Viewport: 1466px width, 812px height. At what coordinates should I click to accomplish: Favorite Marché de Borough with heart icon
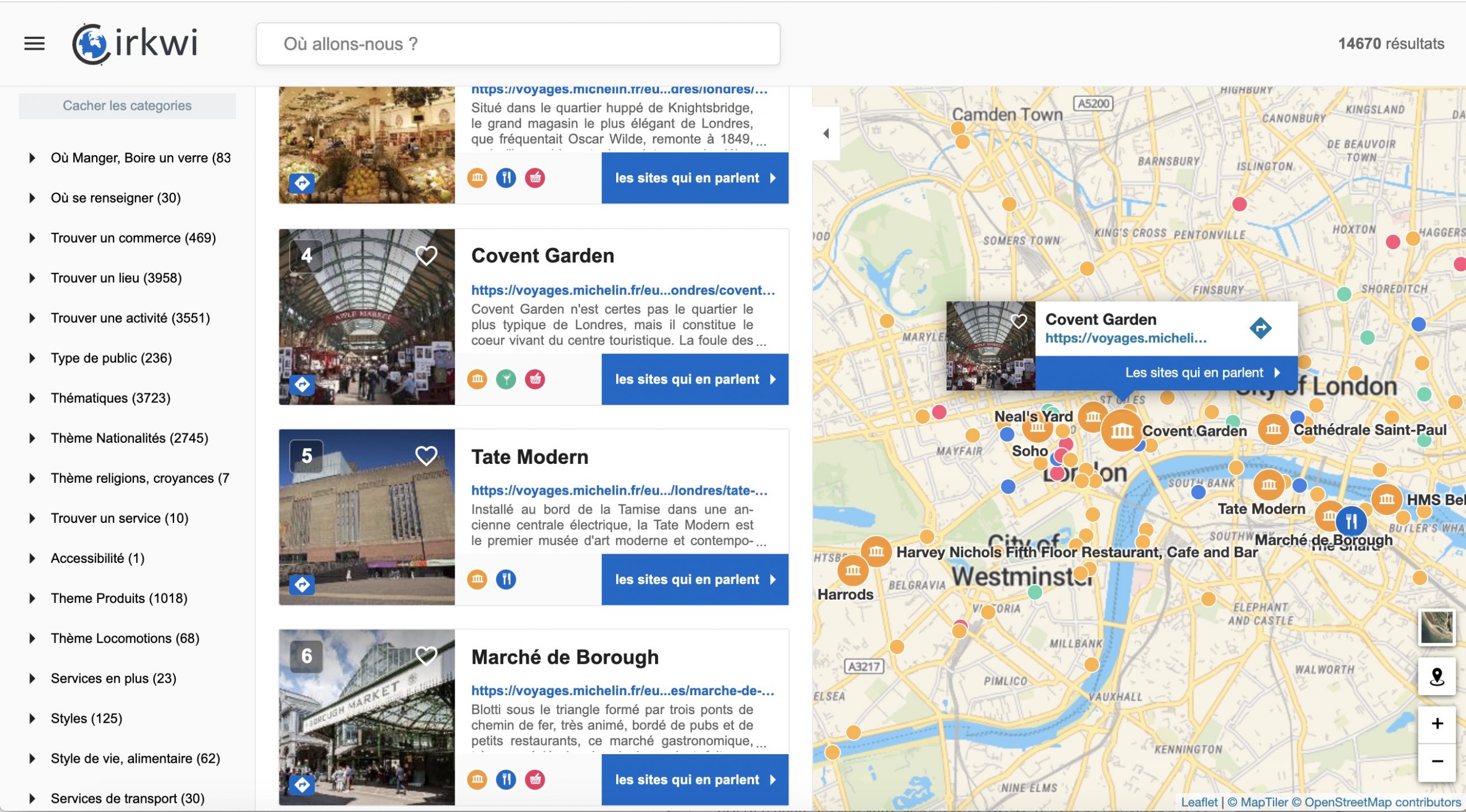coord(426,656)
